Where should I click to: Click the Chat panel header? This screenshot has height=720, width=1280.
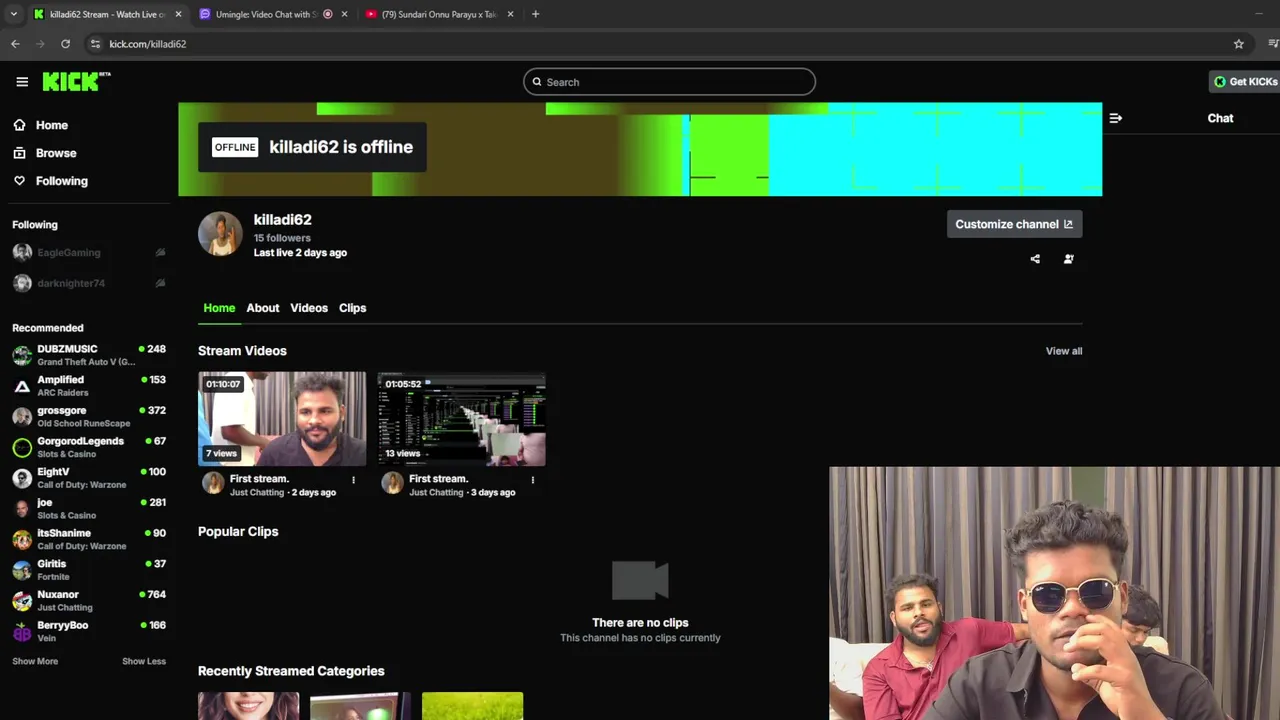coord(1220,118)
